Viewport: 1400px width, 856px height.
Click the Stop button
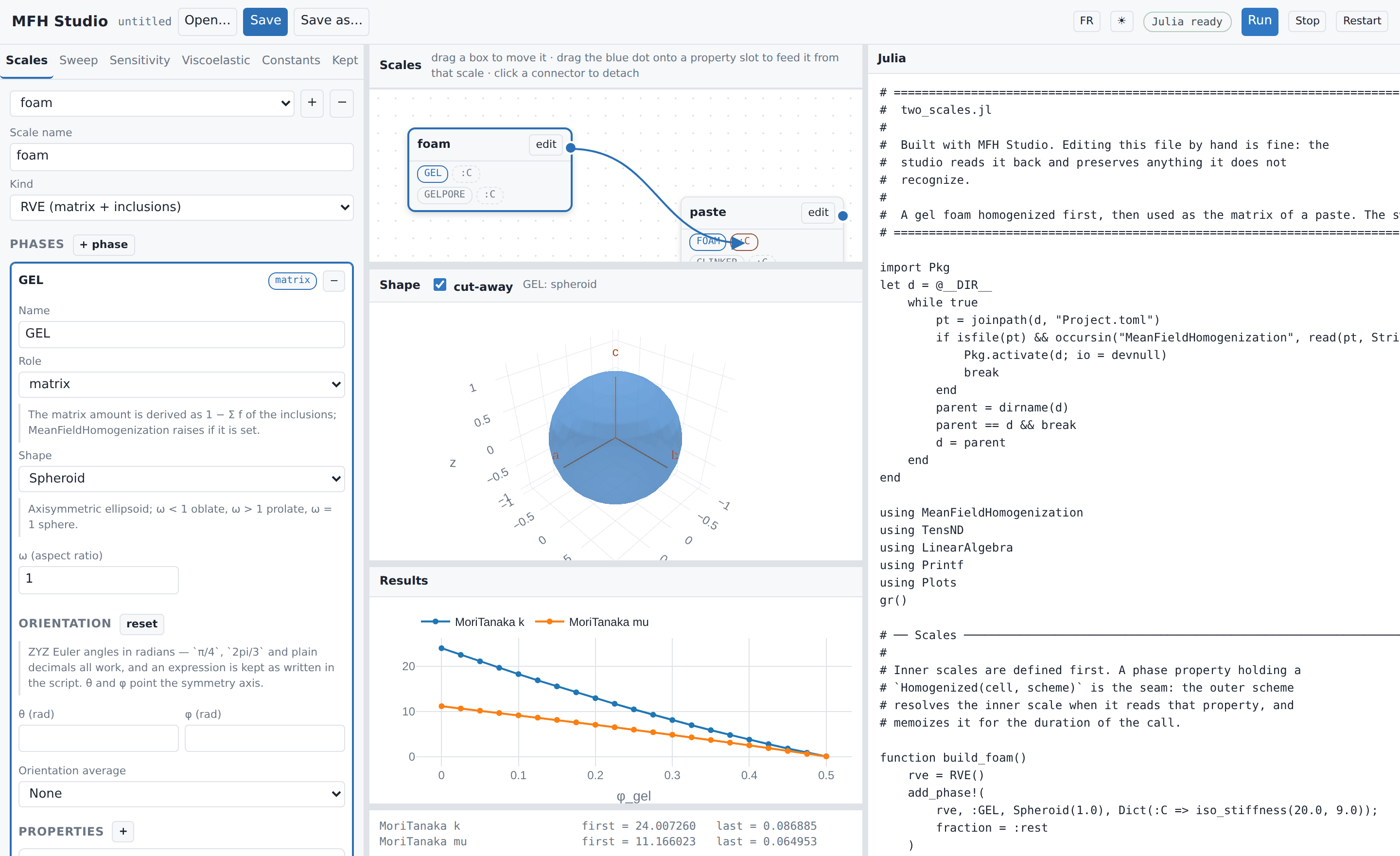[x=1307, y=21]
